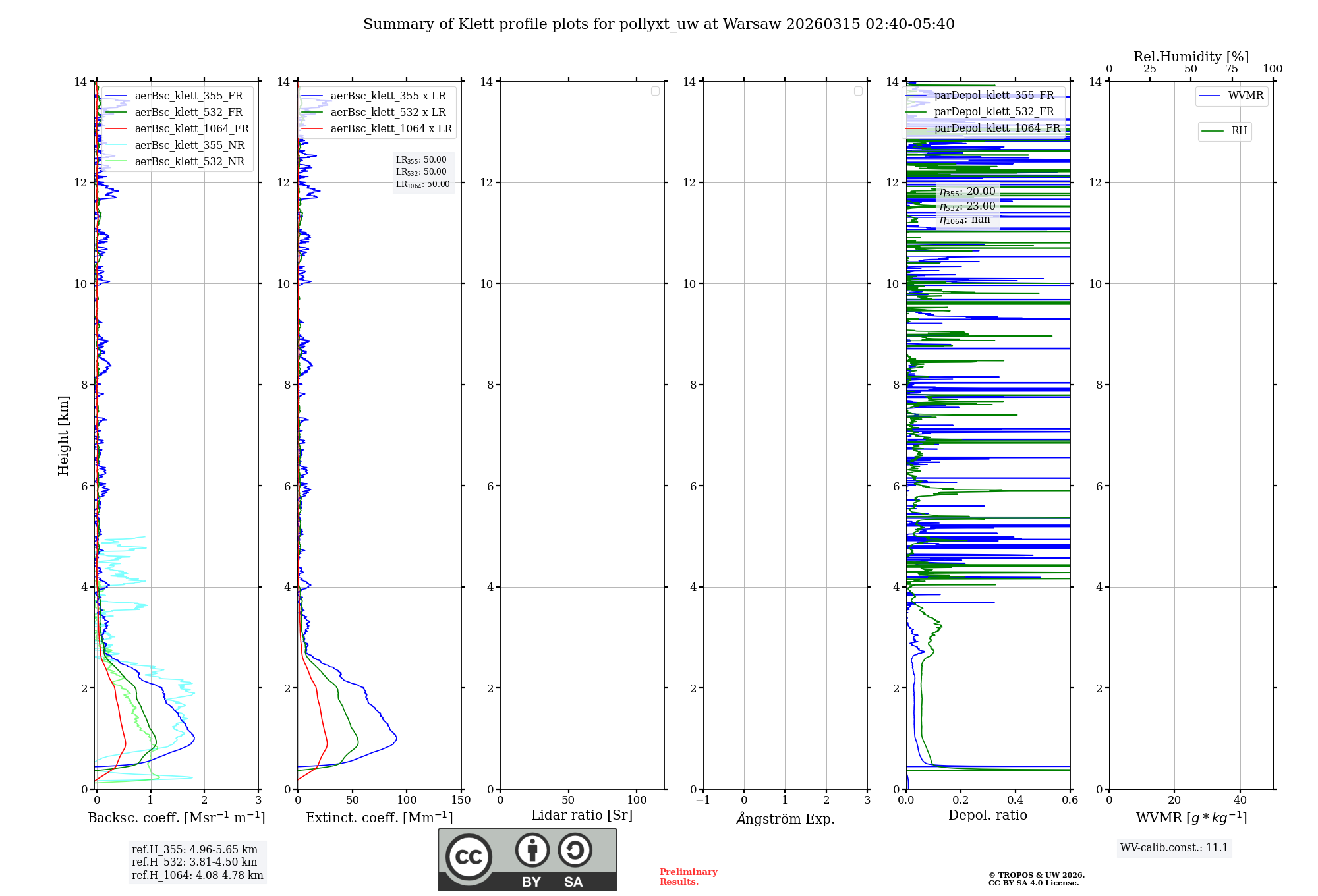Click the Summary of Klett profile plots title
The image size is (1318, 896).
pyautogui.click(x=658, y=24)
